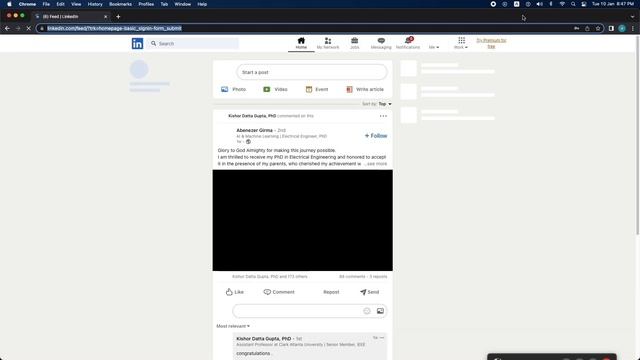Open Abenezer Girma's profile name
The image size is (640, 360).
[254, 130]
